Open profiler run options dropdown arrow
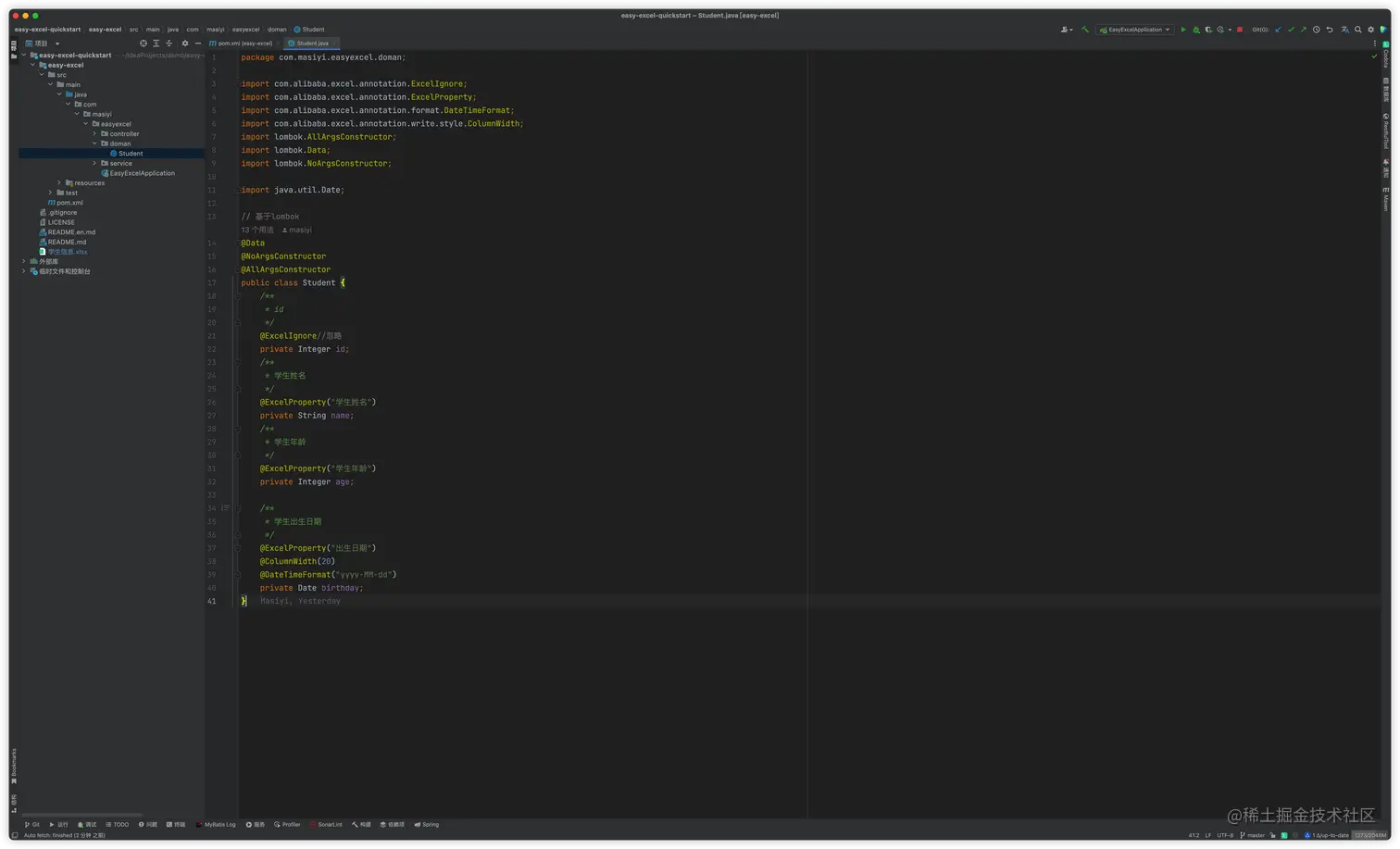This screenshot has height=849, width=1400. point(1230,30)
